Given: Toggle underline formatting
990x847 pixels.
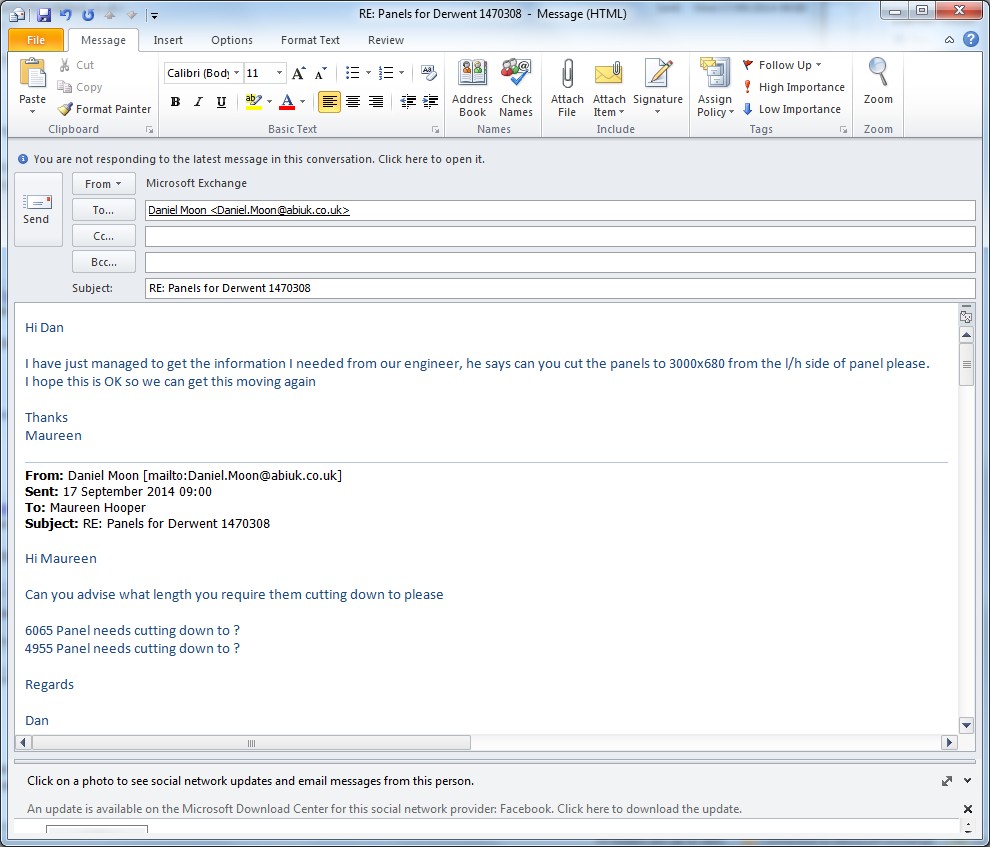Looking at the screenshot, I should [221, 102].
